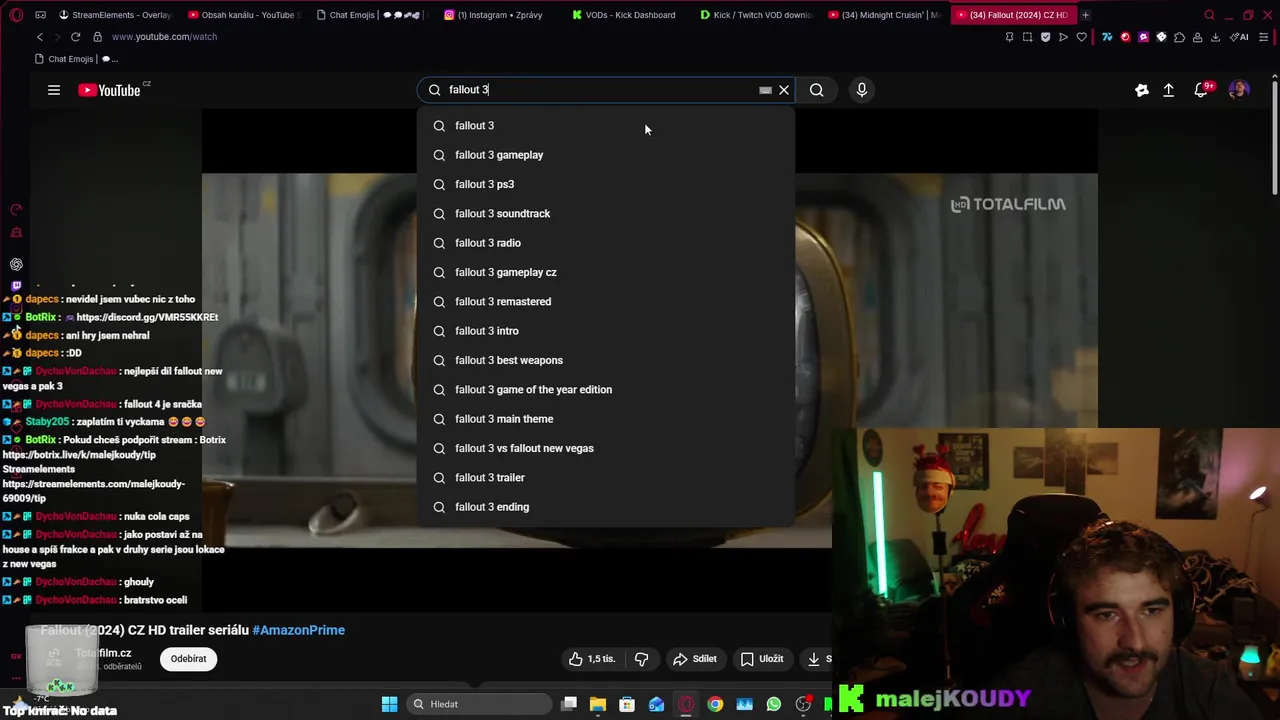The height and width of the screenshot is (720, 1280).
Task: Open streamelements.com tip link in chat
Action: point(93,491)
